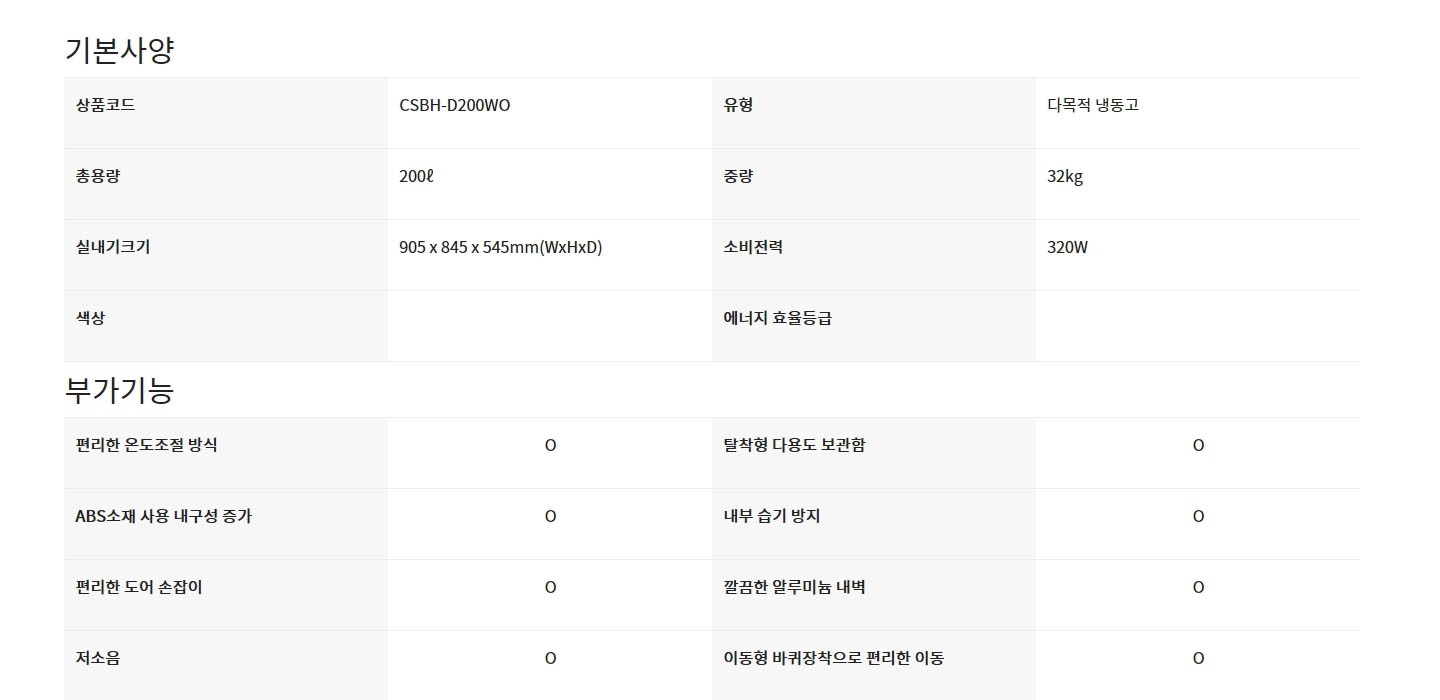The height and width of the screenshot is (700, 1440).
Task: Click the 905 x 845 x 545mm dimensions
Action: tap(500, 248)
